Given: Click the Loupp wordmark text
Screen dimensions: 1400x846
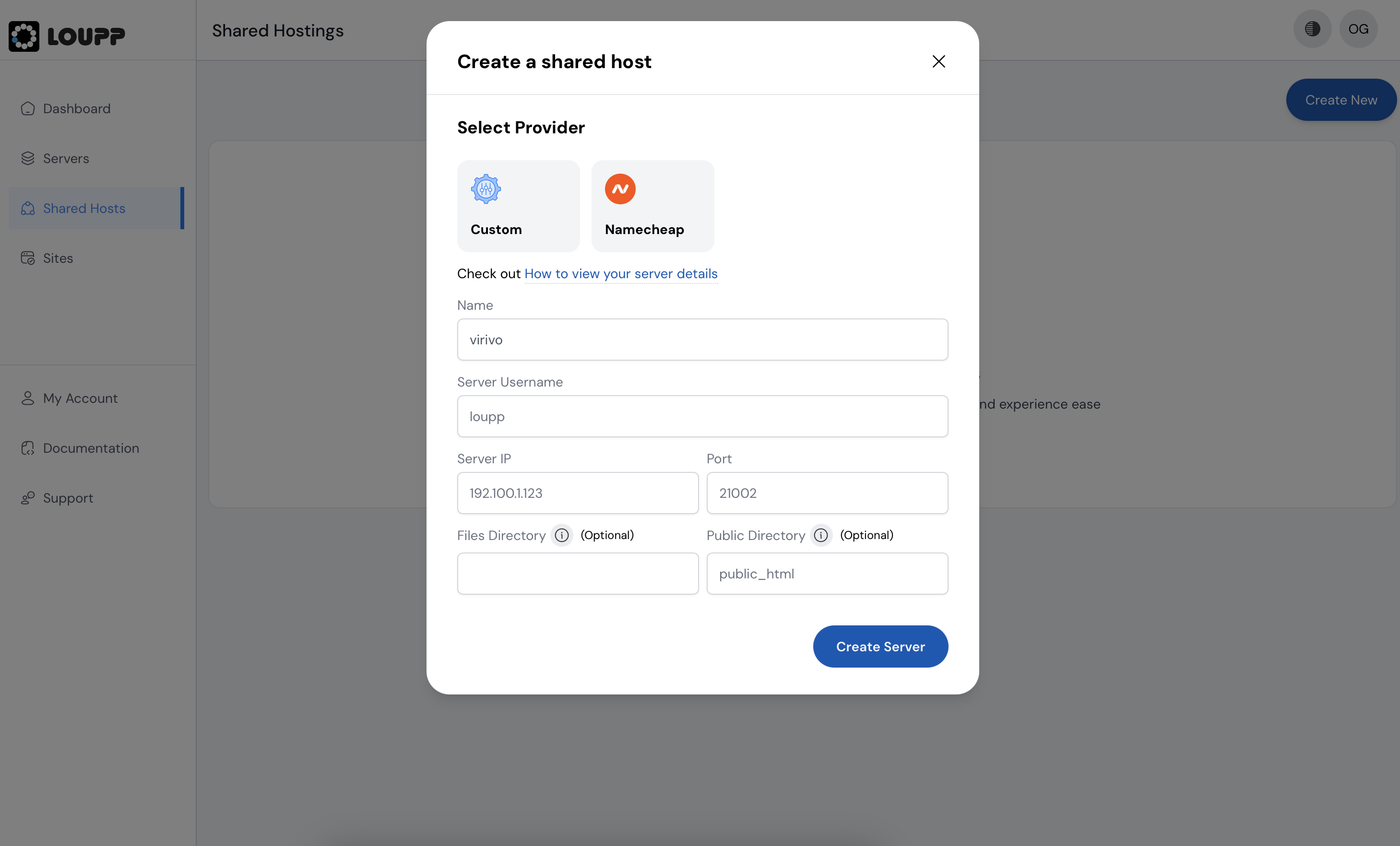Looking at the screenshot, I should [x=86, y=36].
